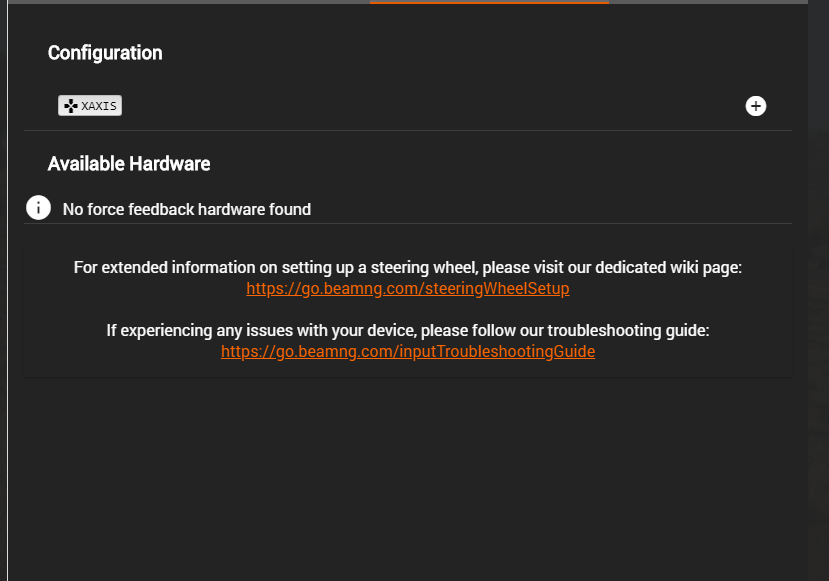Select the XAXIS binding chip
Image resolution: width=829 pixels, height=581 pixels.
(90, 106)
